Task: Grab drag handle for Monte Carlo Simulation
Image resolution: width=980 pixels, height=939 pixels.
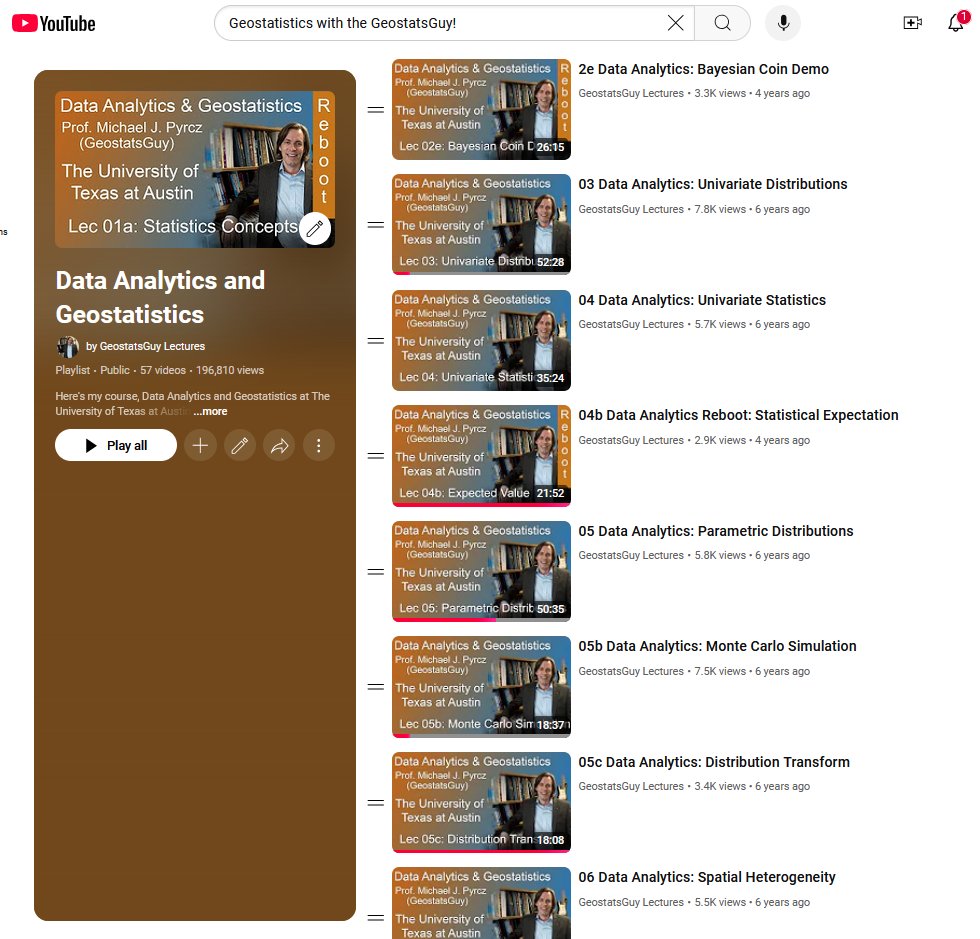Action: [x=376, y=686]
